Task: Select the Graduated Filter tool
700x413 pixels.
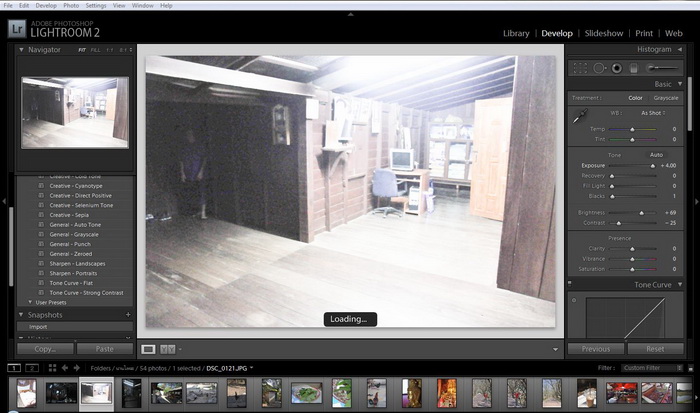Action: coord(633,68)
